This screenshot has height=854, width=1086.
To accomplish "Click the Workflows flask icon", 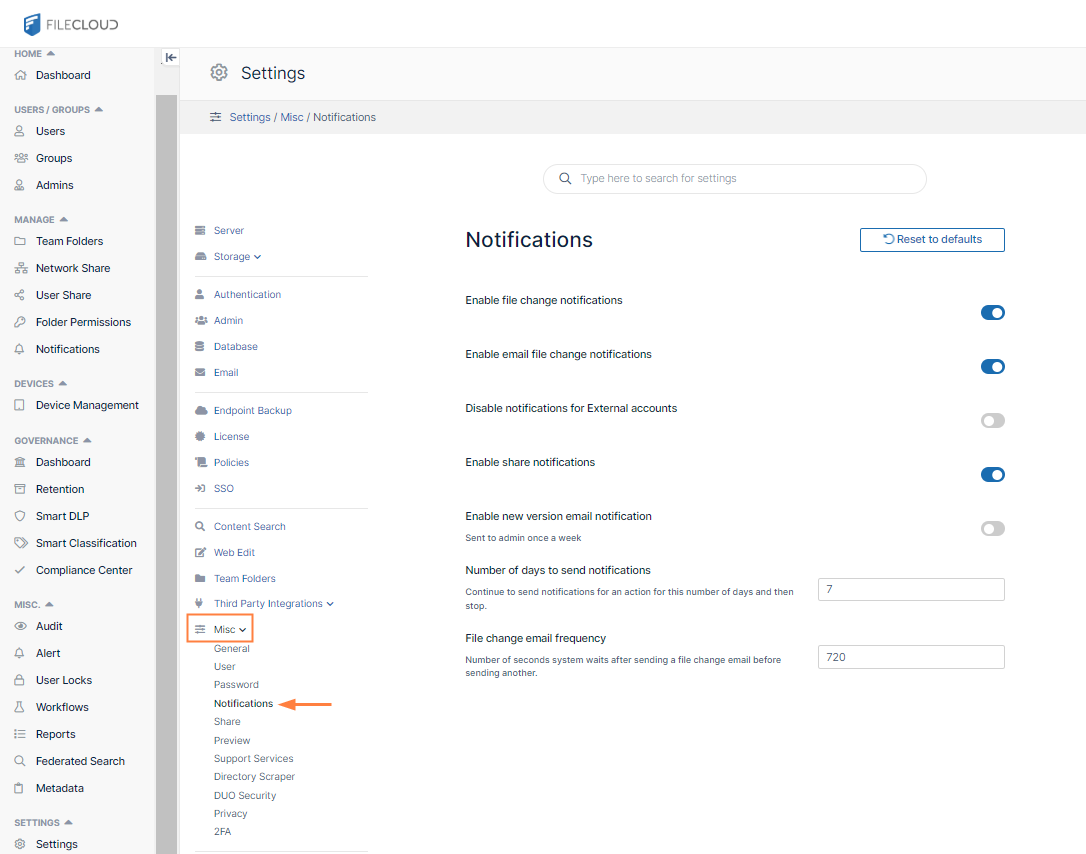I will 20,708.
